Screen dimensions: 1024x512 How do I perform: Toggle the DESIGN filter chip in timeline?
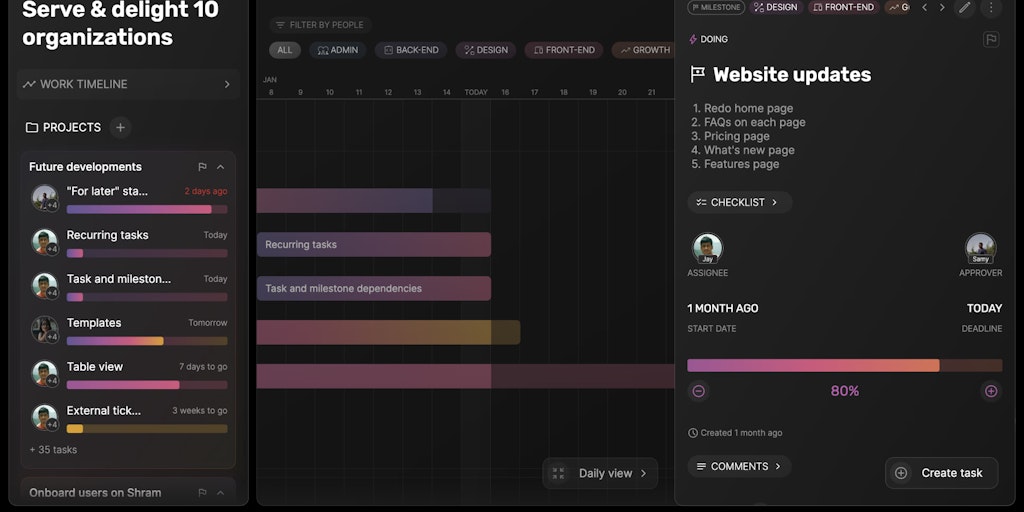tap(486, 50)
